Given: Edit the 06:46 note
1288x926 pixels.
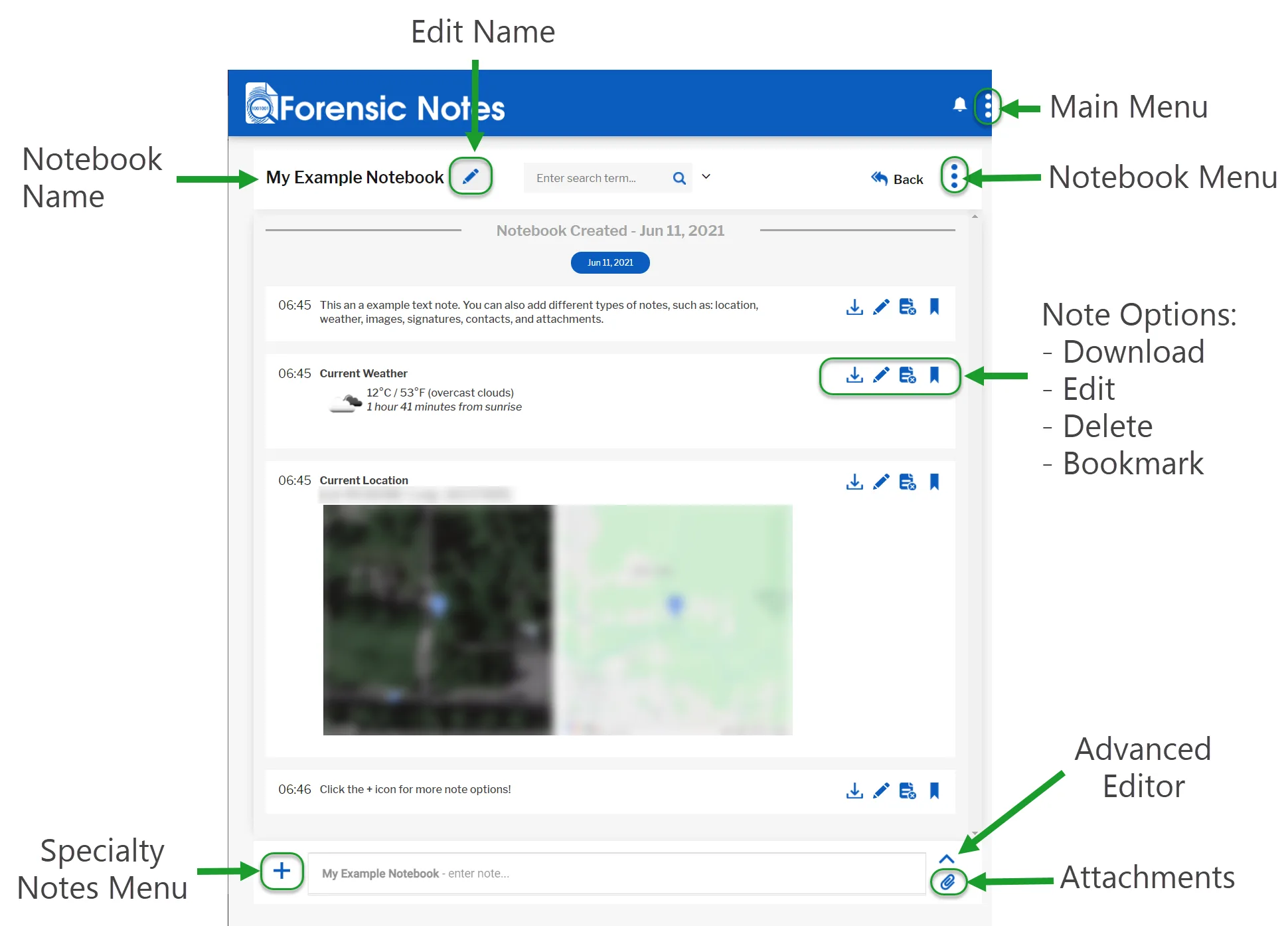Looking at the screenshot, I should 881,791.
